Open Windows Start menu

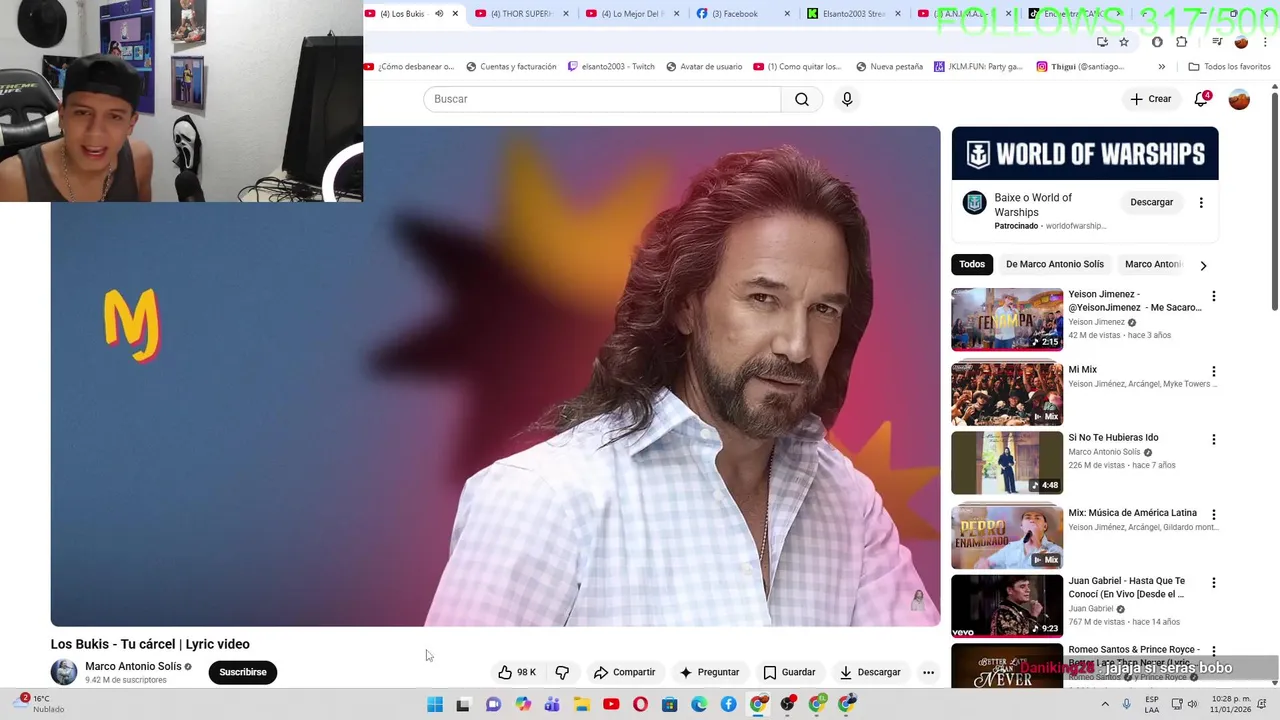point(435,704)
